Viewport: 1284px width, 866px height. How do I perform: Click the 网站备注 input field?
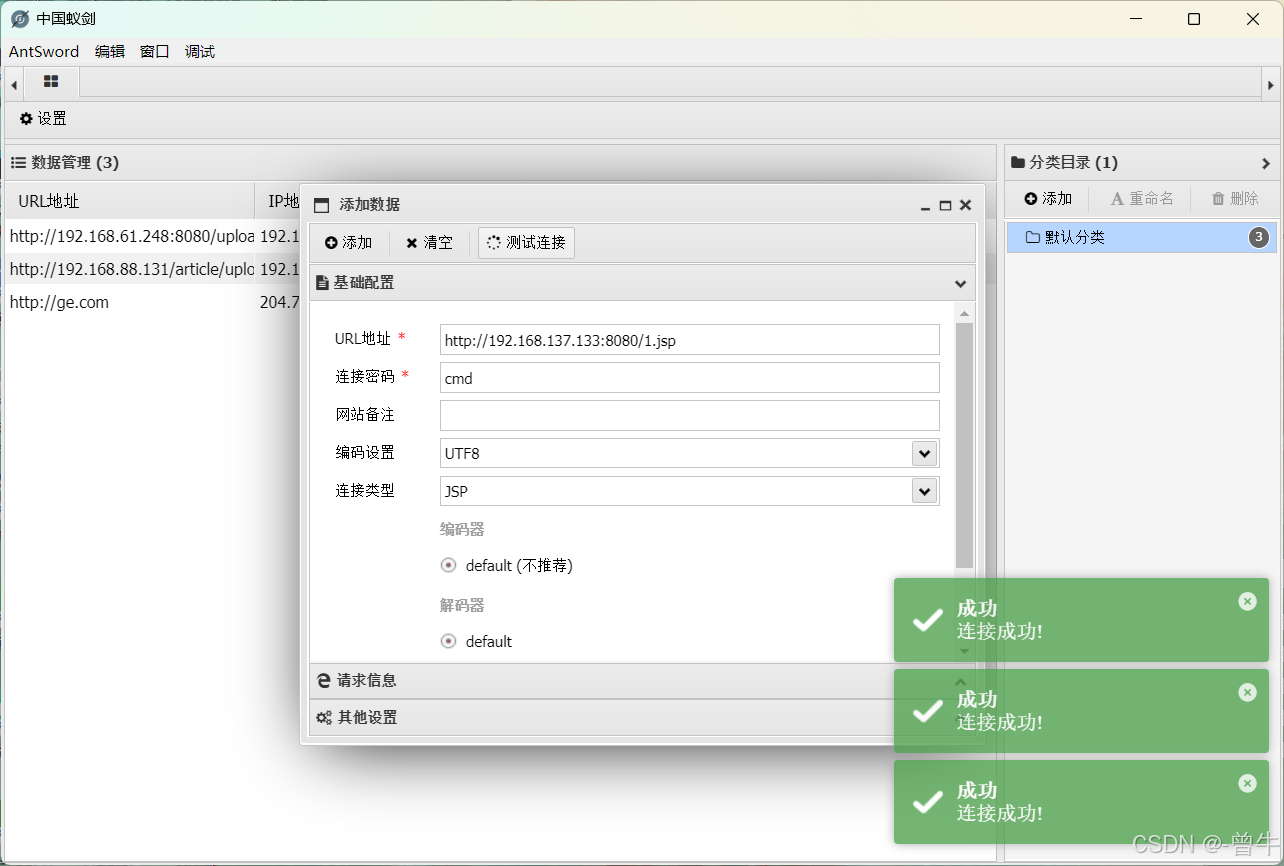[x=690, y=416]
